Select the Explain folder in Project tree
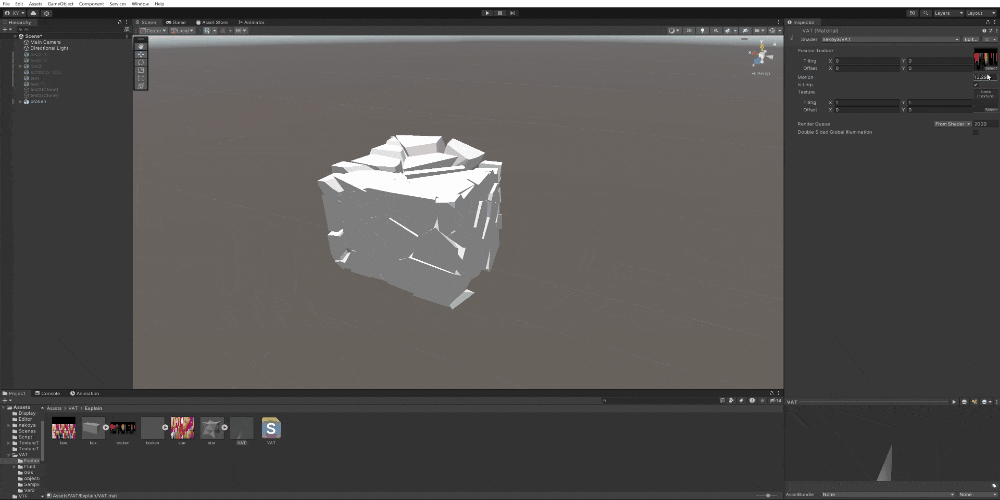1000x500 pixels. point(29,460)
